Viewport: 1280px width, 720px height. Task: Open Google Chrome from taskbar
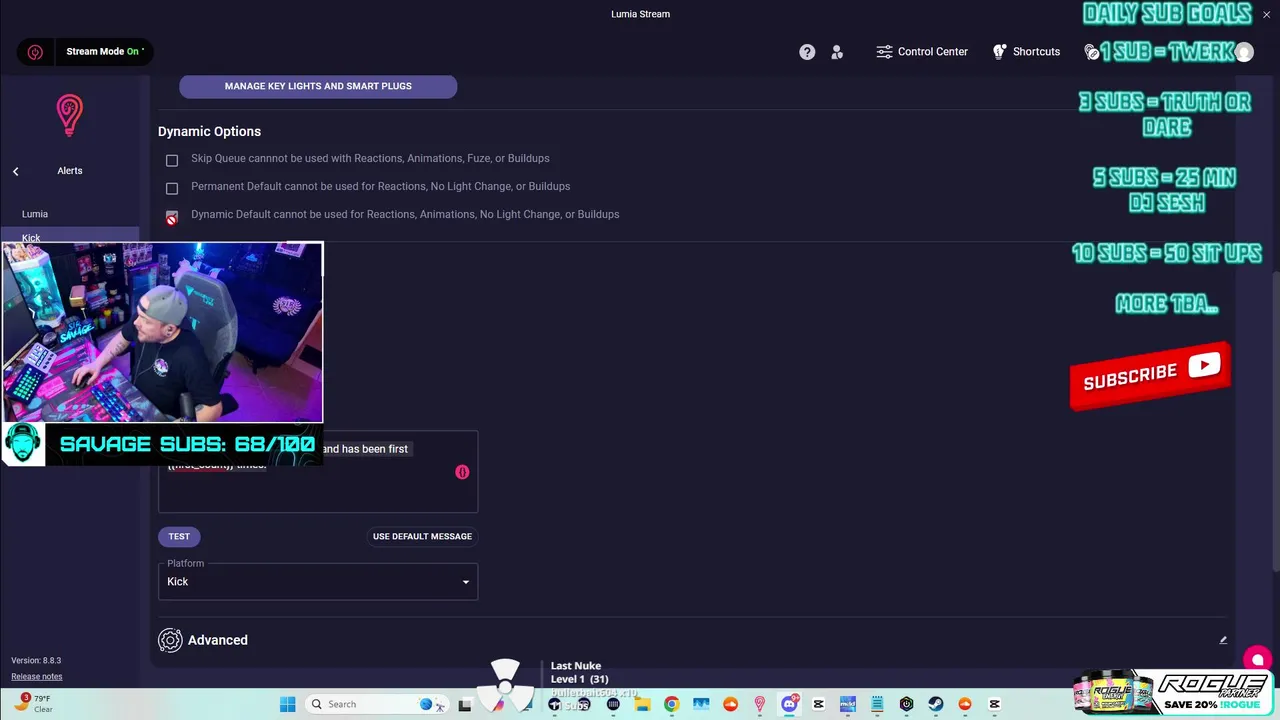point(672,704)
